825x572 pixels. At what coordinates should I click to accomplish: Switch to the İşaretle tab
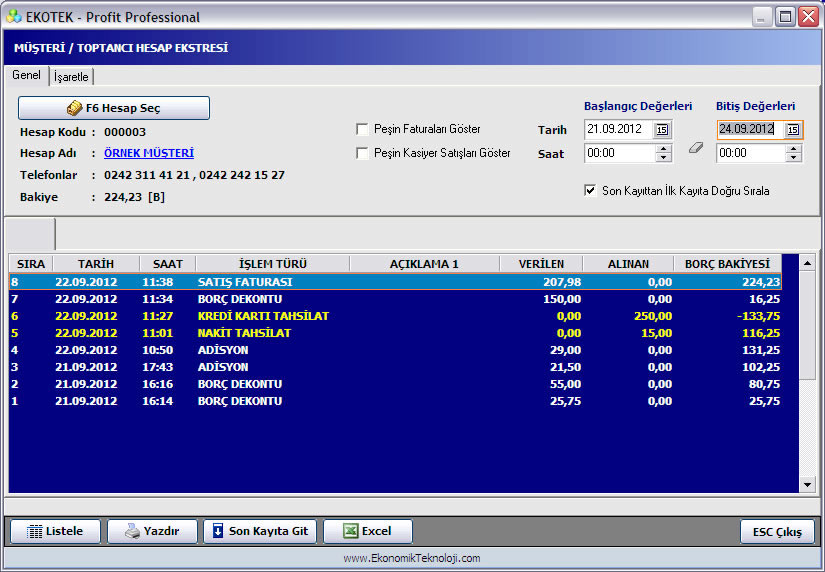coord(71,77)
